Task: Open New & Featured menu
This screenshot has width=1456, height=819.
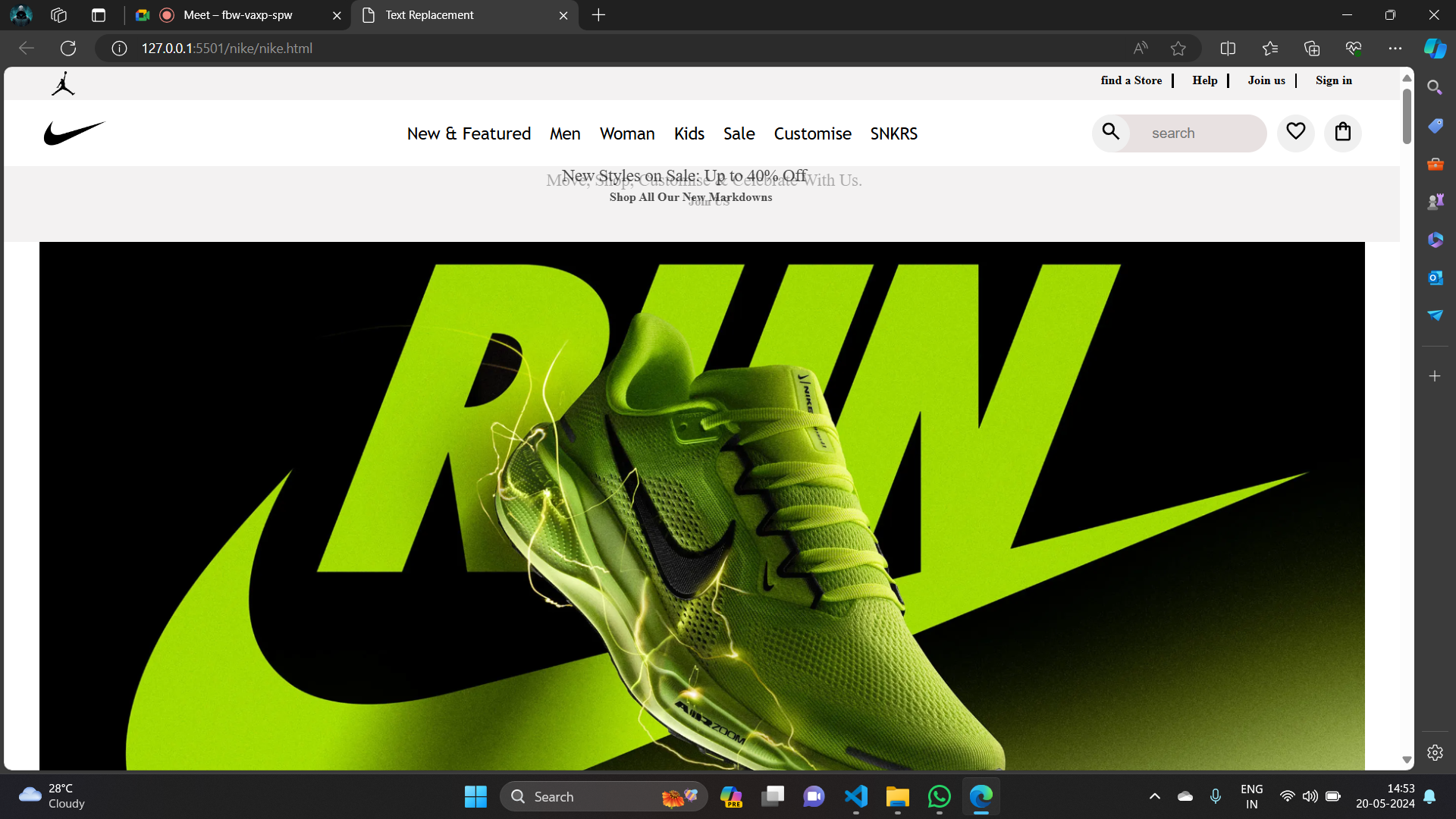Action: point(469,133)
